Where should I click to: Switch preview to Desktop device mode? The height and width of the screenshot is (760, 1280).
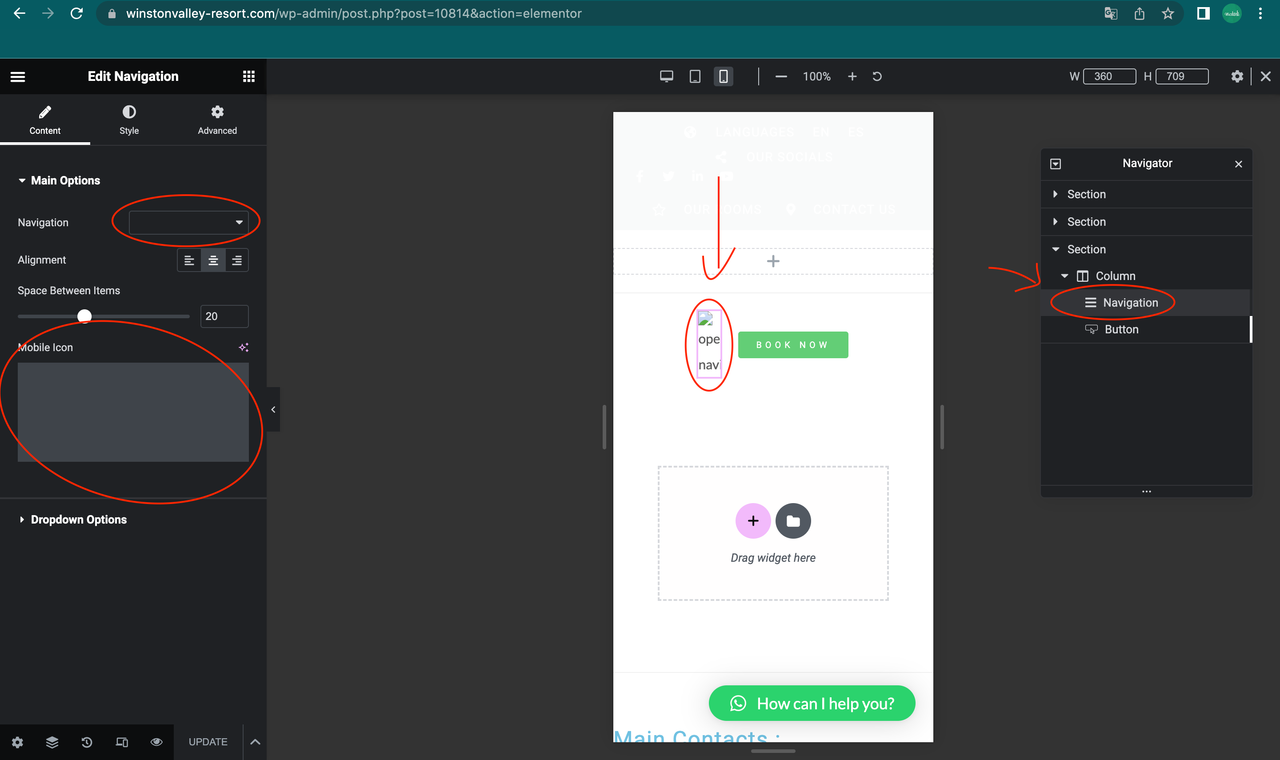666,76
